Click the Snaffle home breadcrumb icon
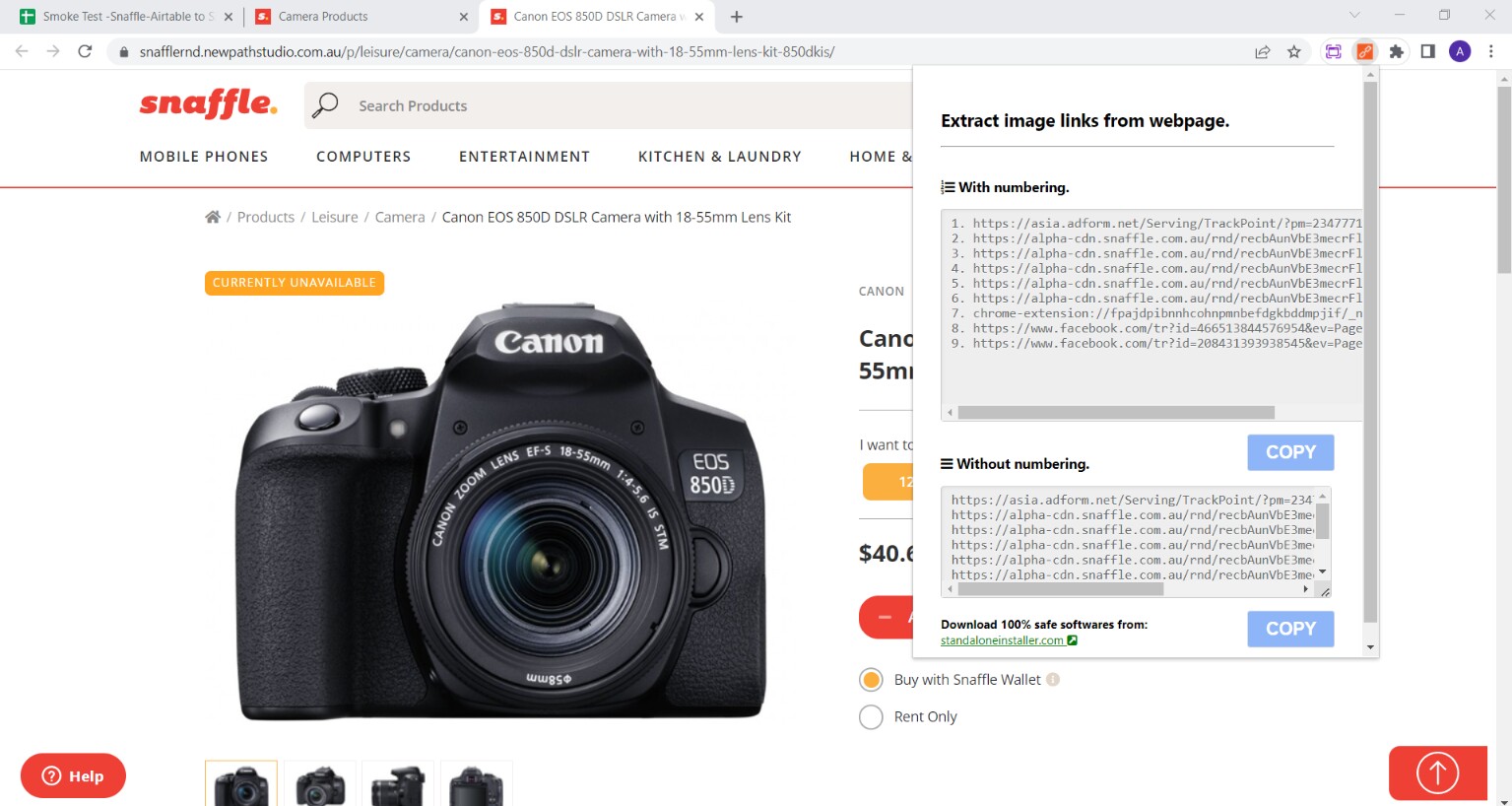 pos(213,216)
